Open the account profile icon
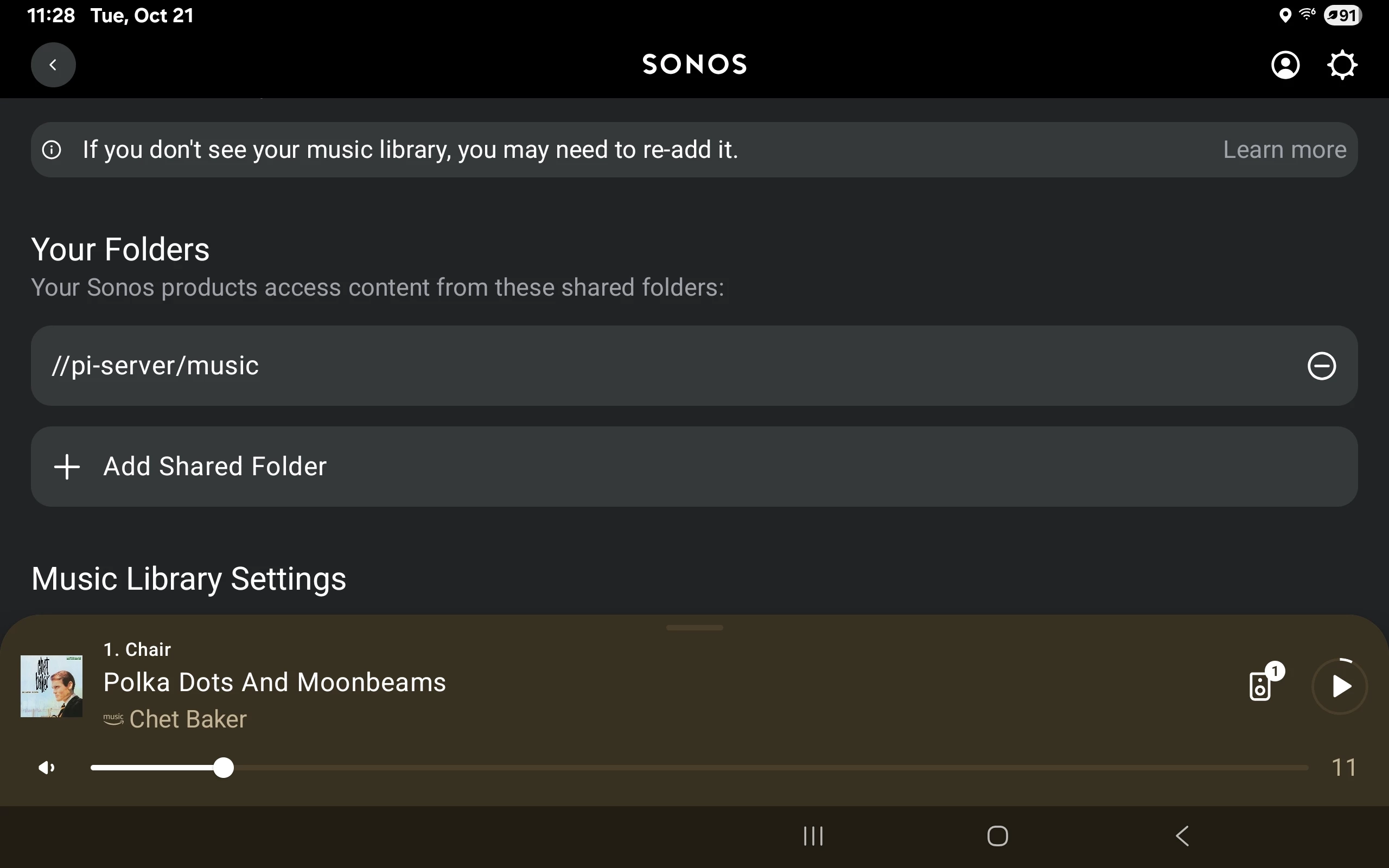 1285,65
